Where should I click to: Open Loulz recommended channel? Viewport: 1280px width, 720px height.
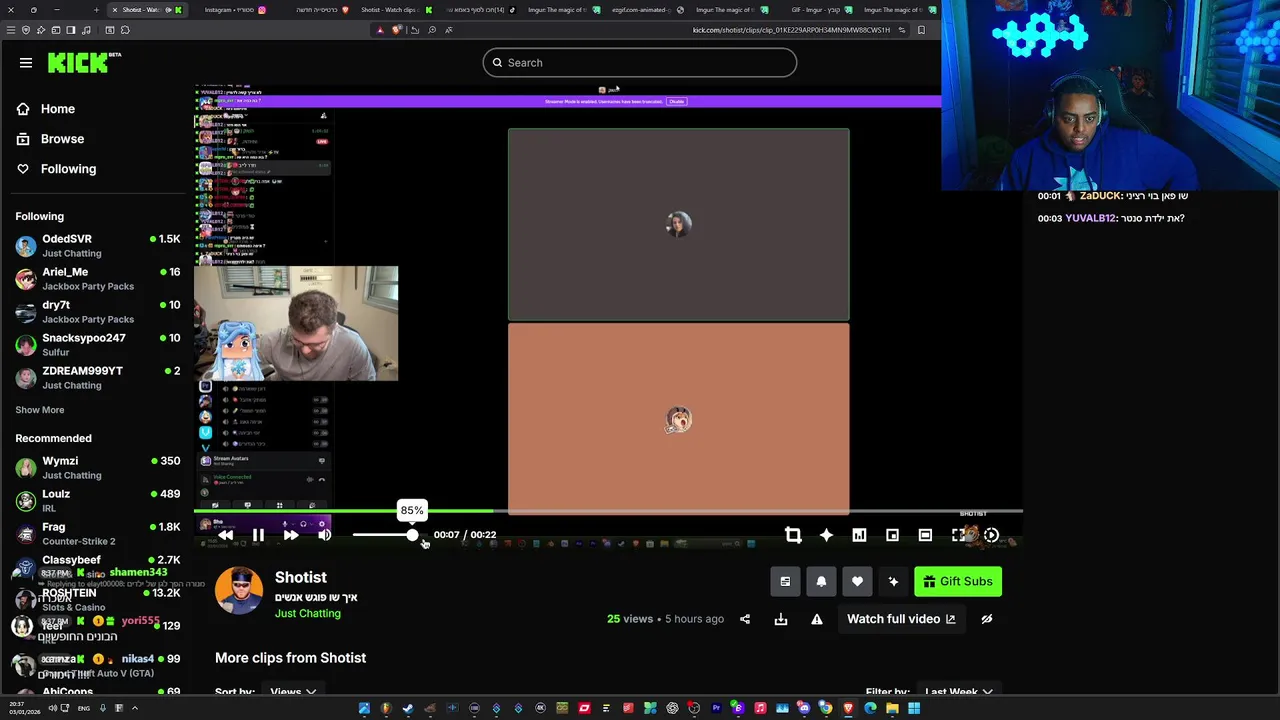[97, 501]
